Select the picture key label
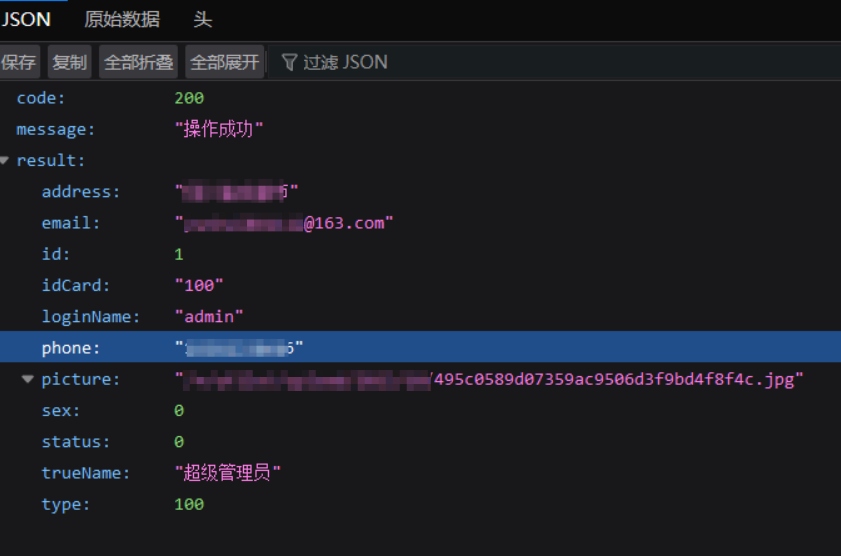841x556 pixels. [x=80, y=379]
